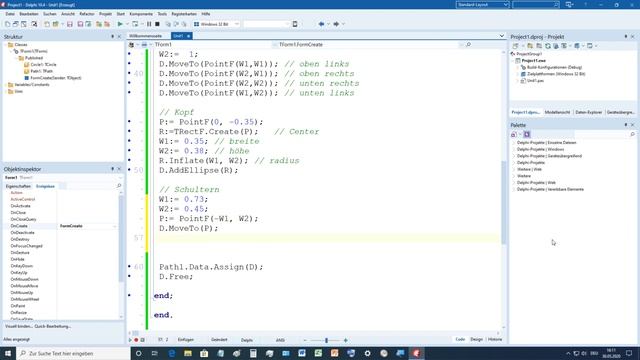The width and height of the screenshot is (640, 360).
Task: Click the Windows taskbar search field
Action: tap(73, 353)
